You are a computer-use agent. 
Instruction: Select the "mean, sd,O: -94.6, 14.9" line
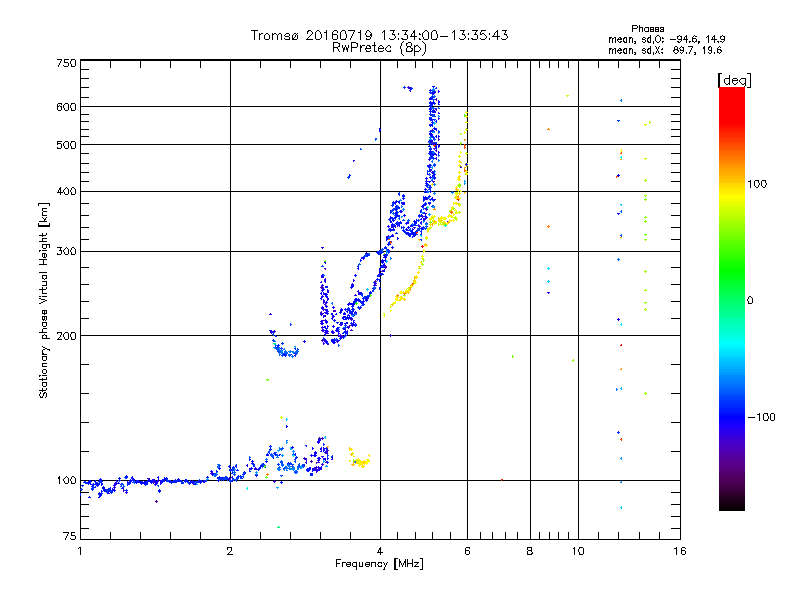coord(666,39)
